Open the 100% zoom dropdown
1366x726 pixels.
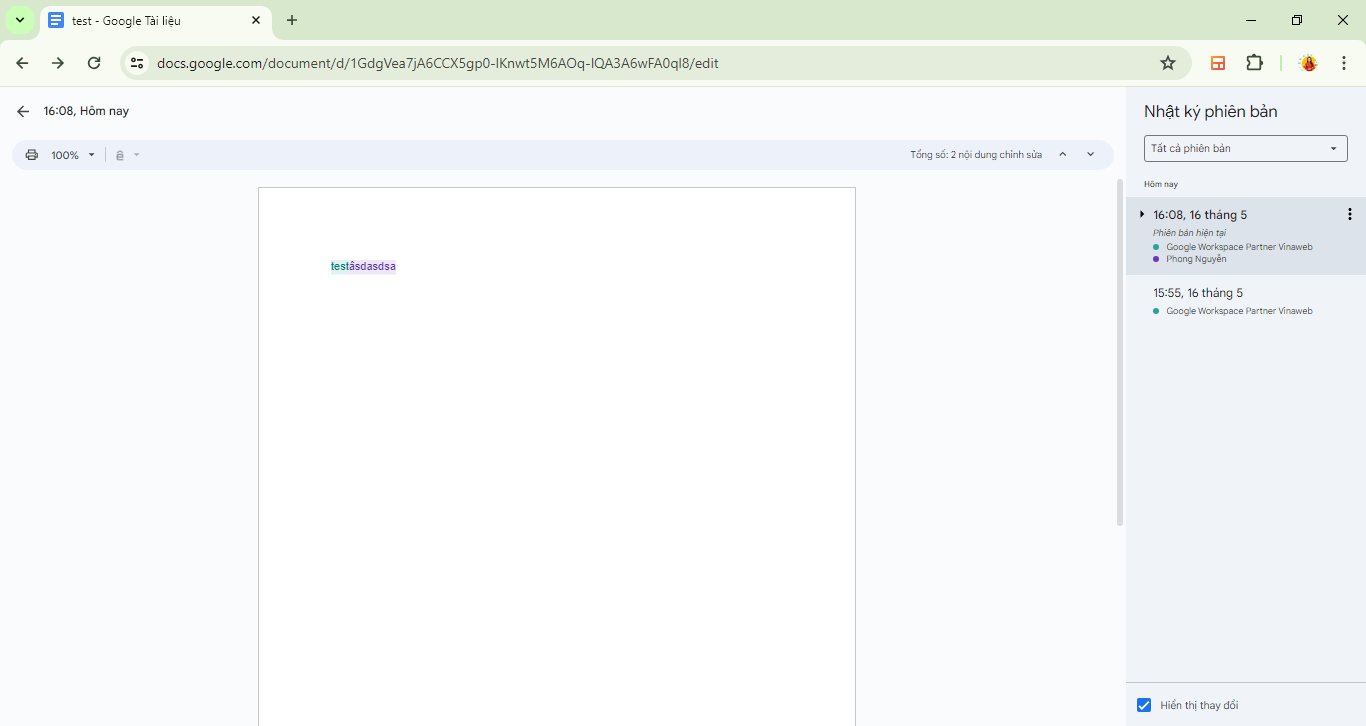[73, 155]
